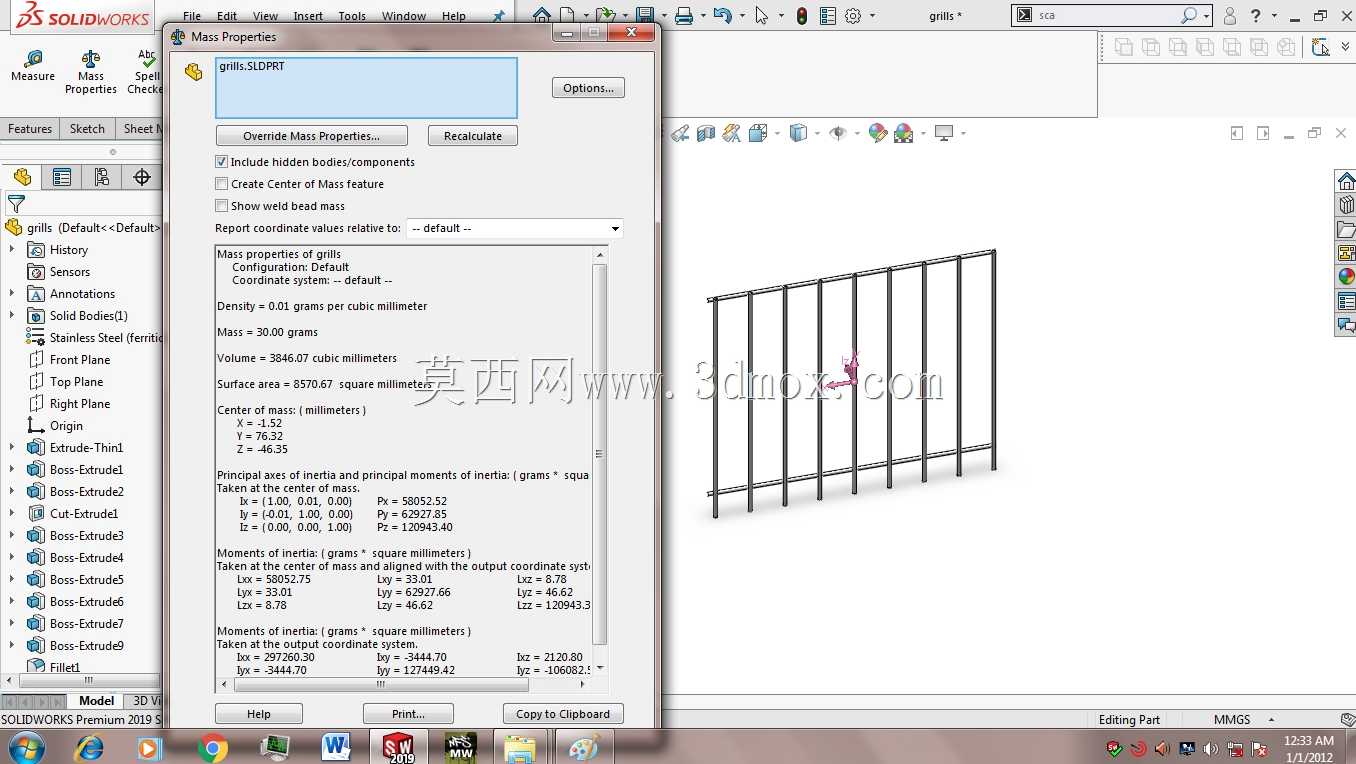Open the ConfigurationManager tab icon
Viewport: 1356px width, 764px height.
tap(102, 177)
